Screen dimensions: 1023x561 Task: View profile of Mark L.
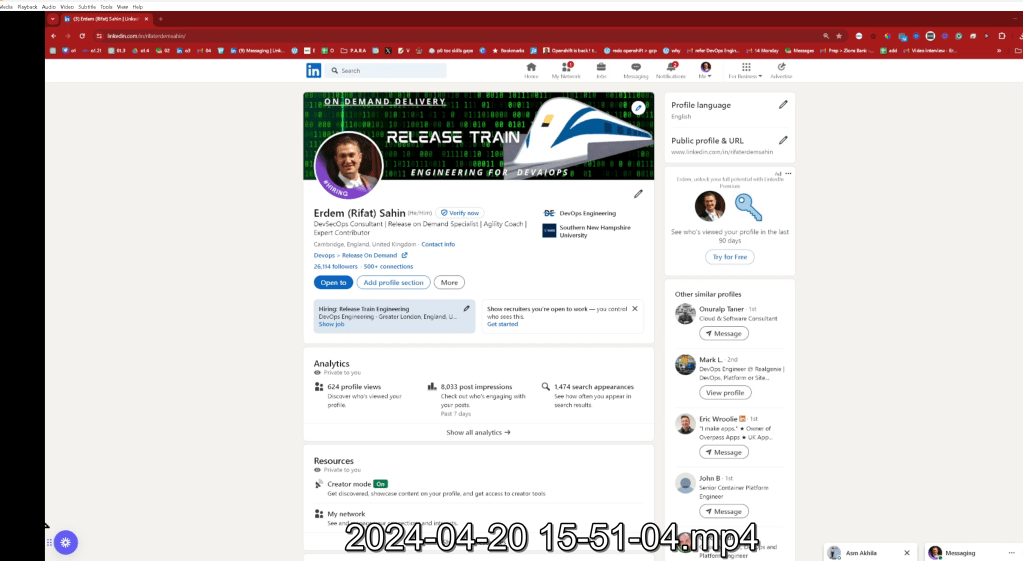[725, 393]
